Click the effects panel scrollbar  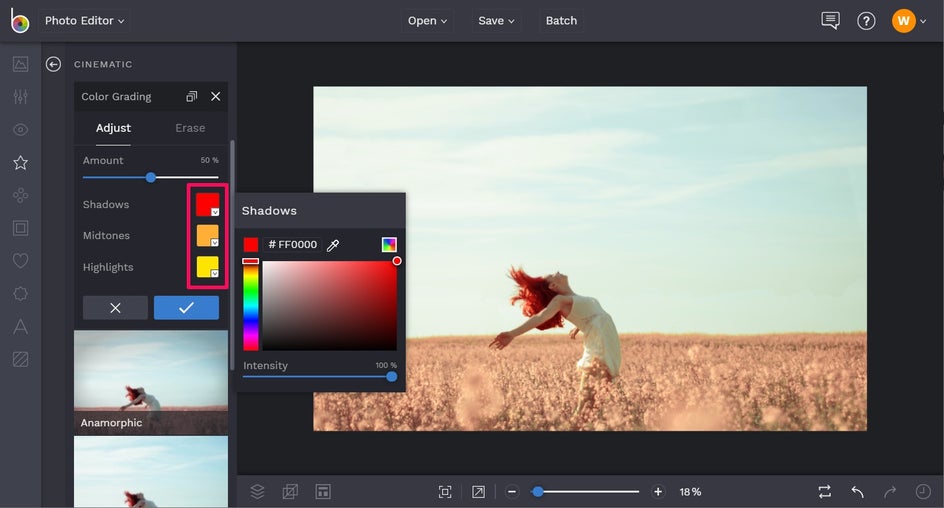[232, 255]
